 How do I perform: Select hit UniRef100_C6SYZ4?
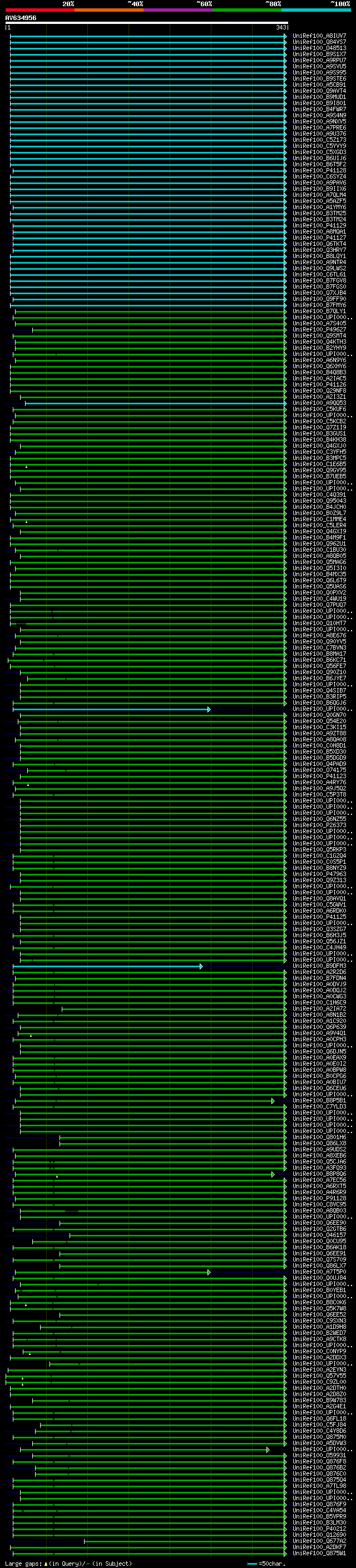(x=319, y=176)
